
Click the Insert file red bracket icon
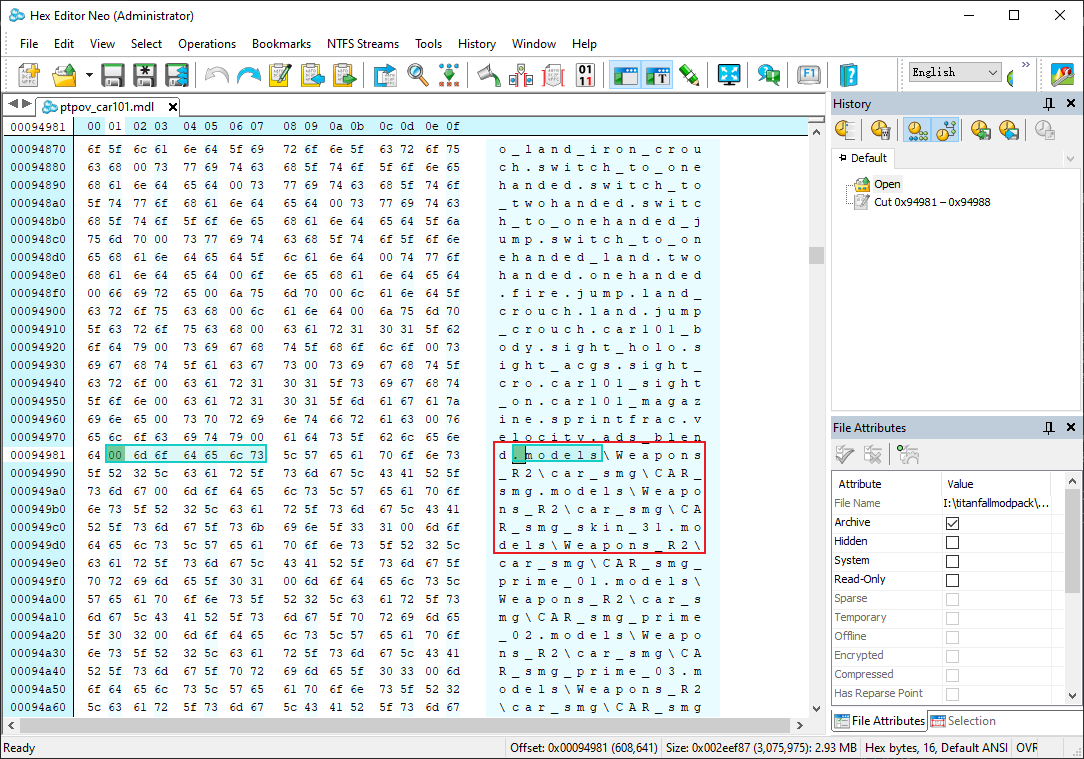click(x=521, y=75)
